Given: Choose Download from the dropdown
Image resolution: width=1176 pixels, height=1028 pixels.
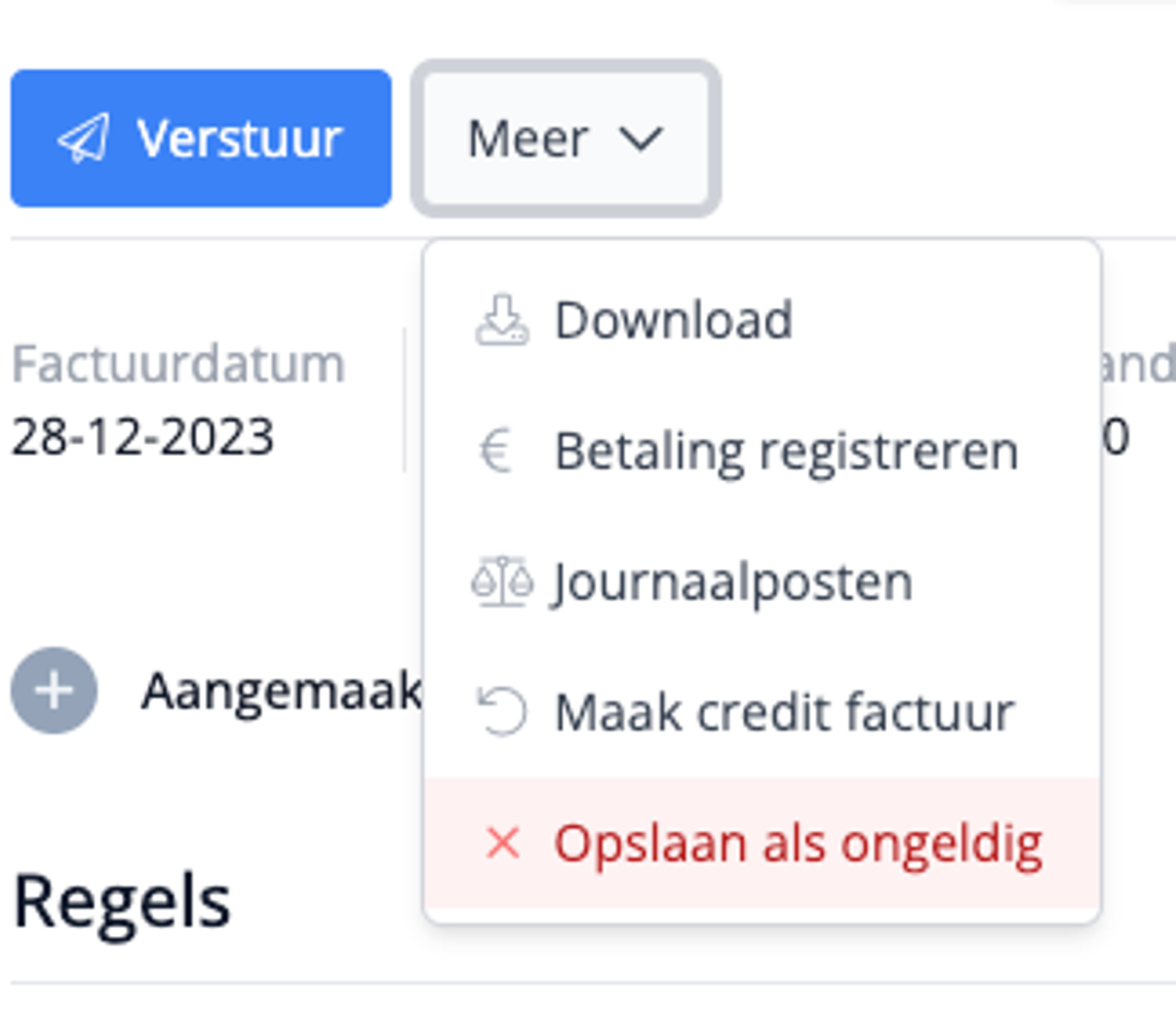Looking at the screenshot, I should point(673,320).
